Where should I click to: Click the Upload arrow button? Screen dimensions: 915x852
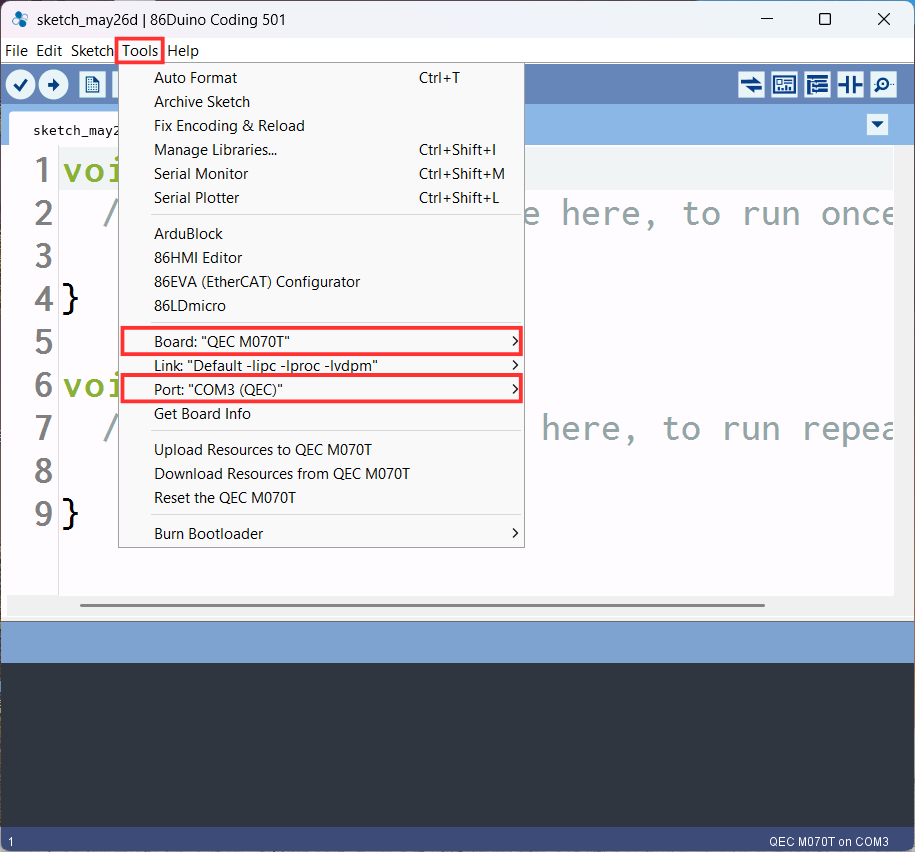point(54,85)
